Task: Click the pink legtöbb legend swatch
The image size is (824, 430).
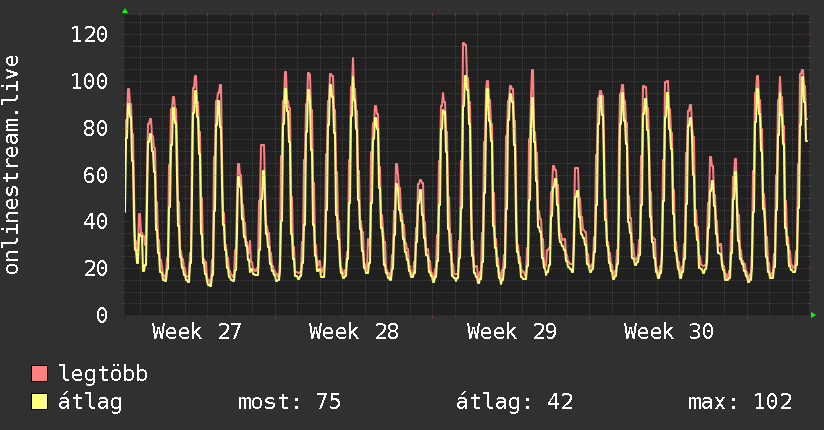Action: (x=39, y=374)
